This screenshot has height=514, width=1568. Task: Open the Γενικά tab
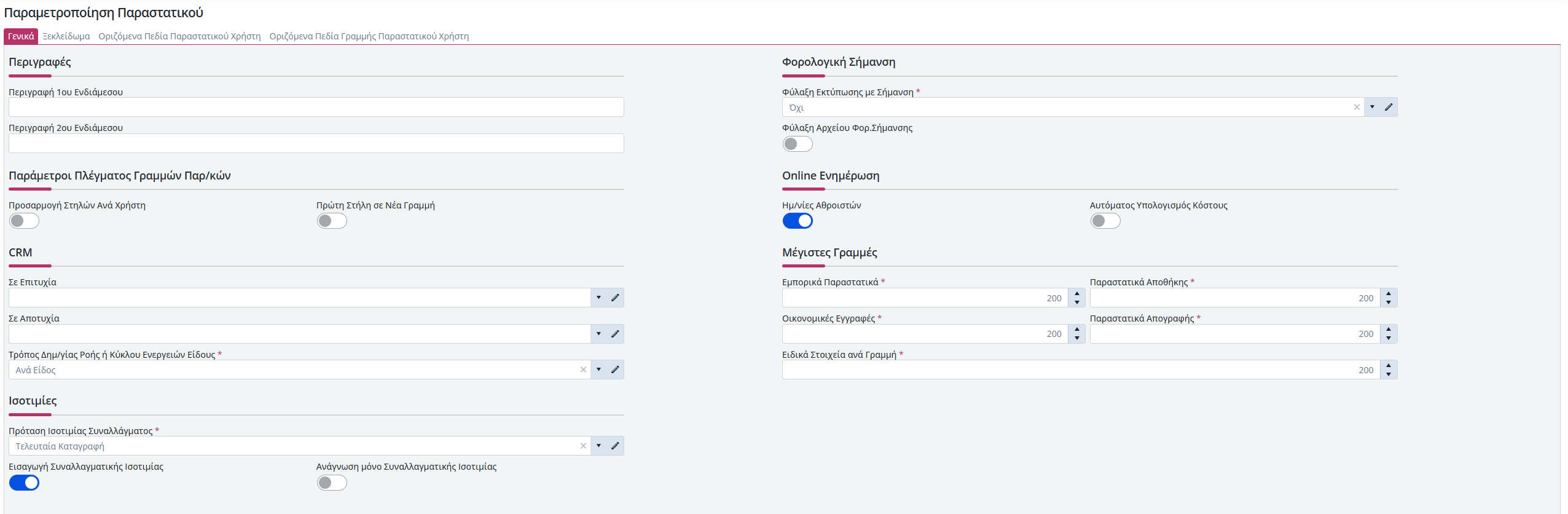pos(21,36)
